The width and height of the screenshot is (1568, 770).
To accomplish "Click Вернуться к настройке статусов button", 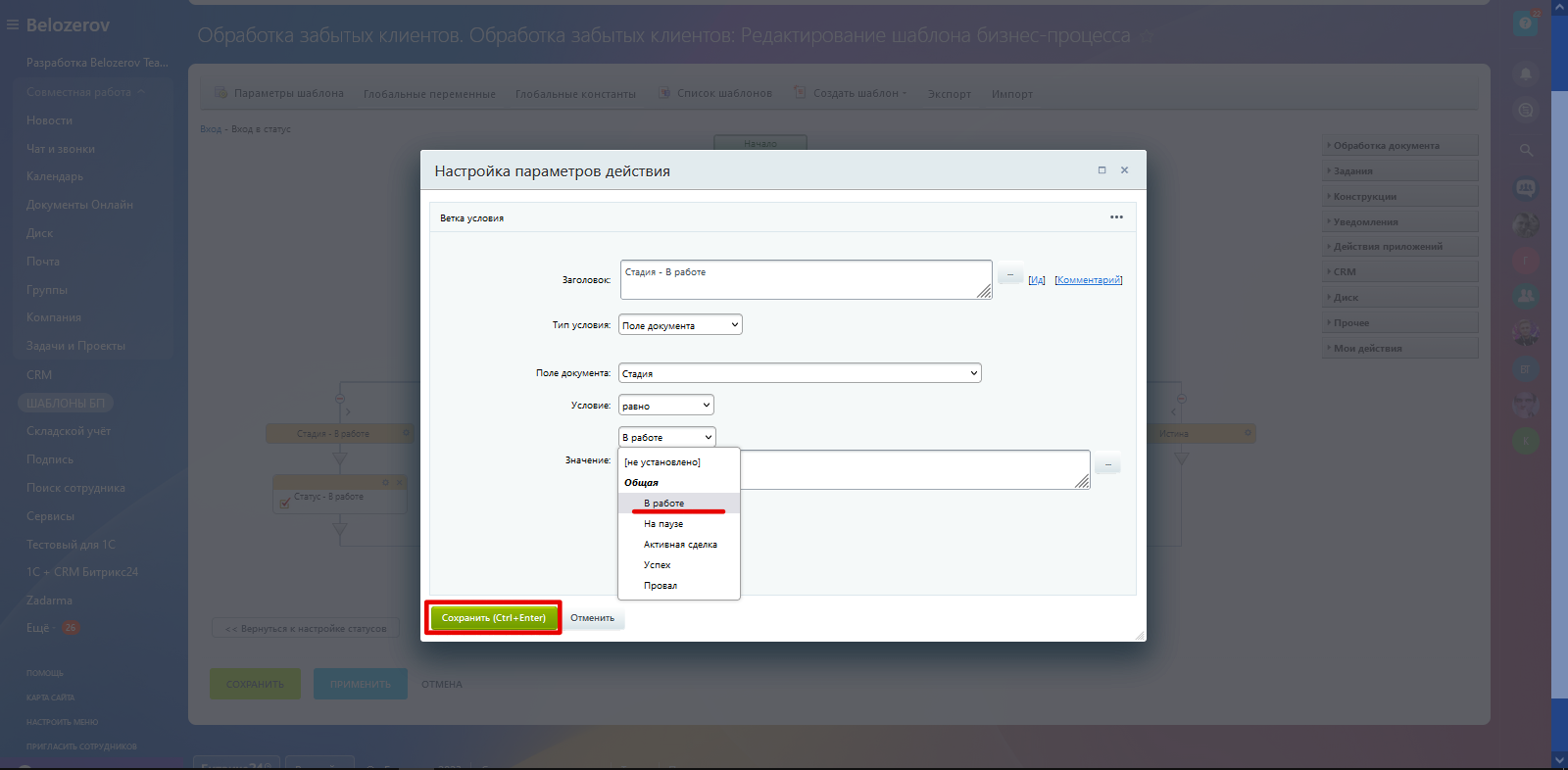I will [306, 628].
